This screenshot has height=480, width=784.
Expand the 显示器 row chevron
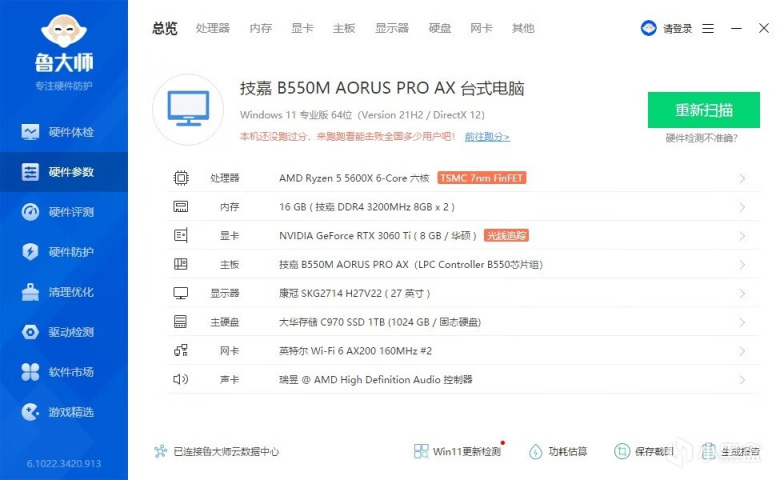point(742,294)
